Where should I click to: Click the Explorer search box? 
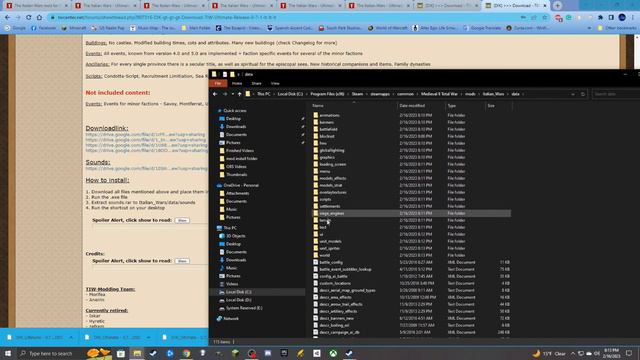coord(616,94)
